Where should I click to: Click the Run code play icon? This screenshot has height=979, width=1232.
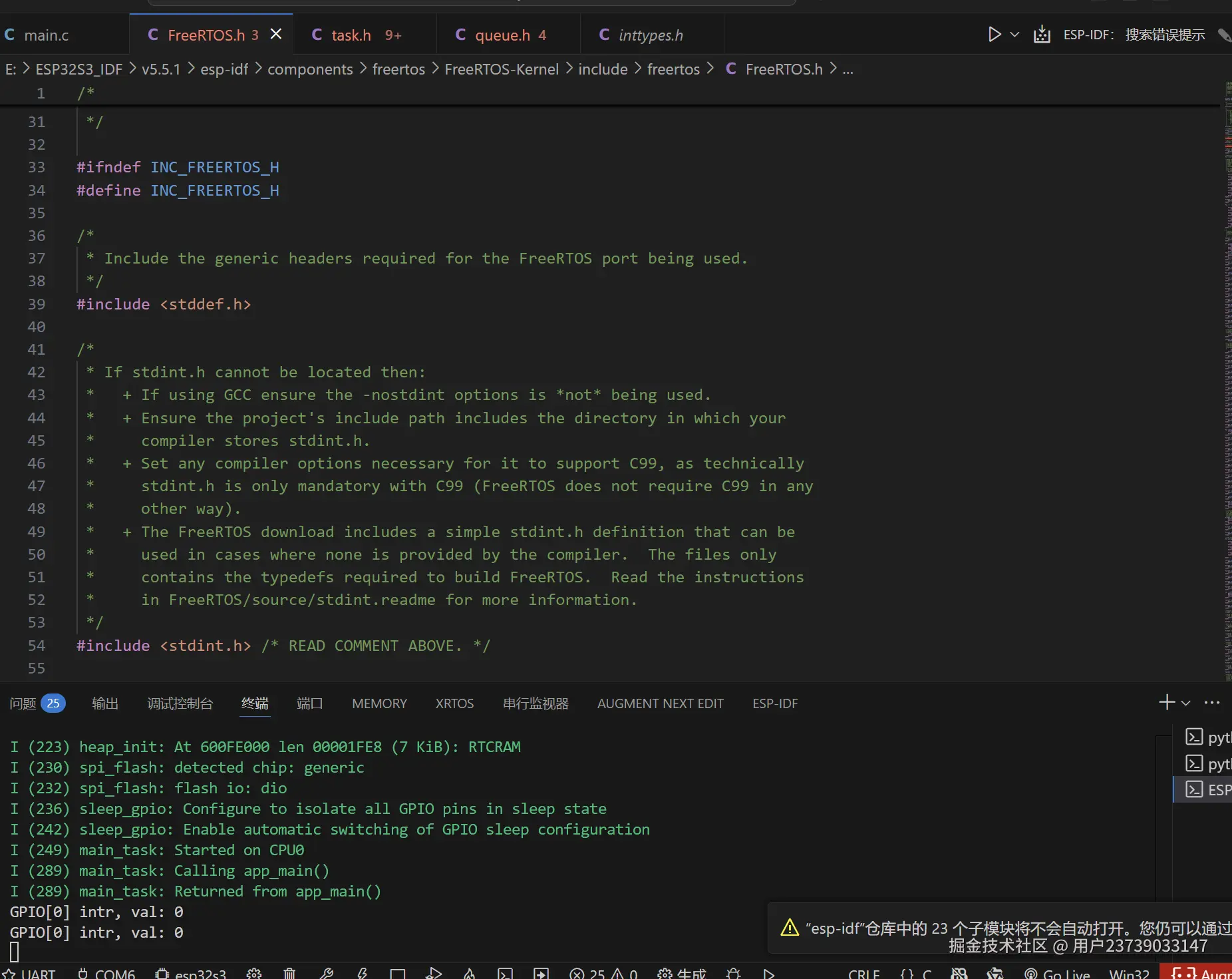pos(994,35)
